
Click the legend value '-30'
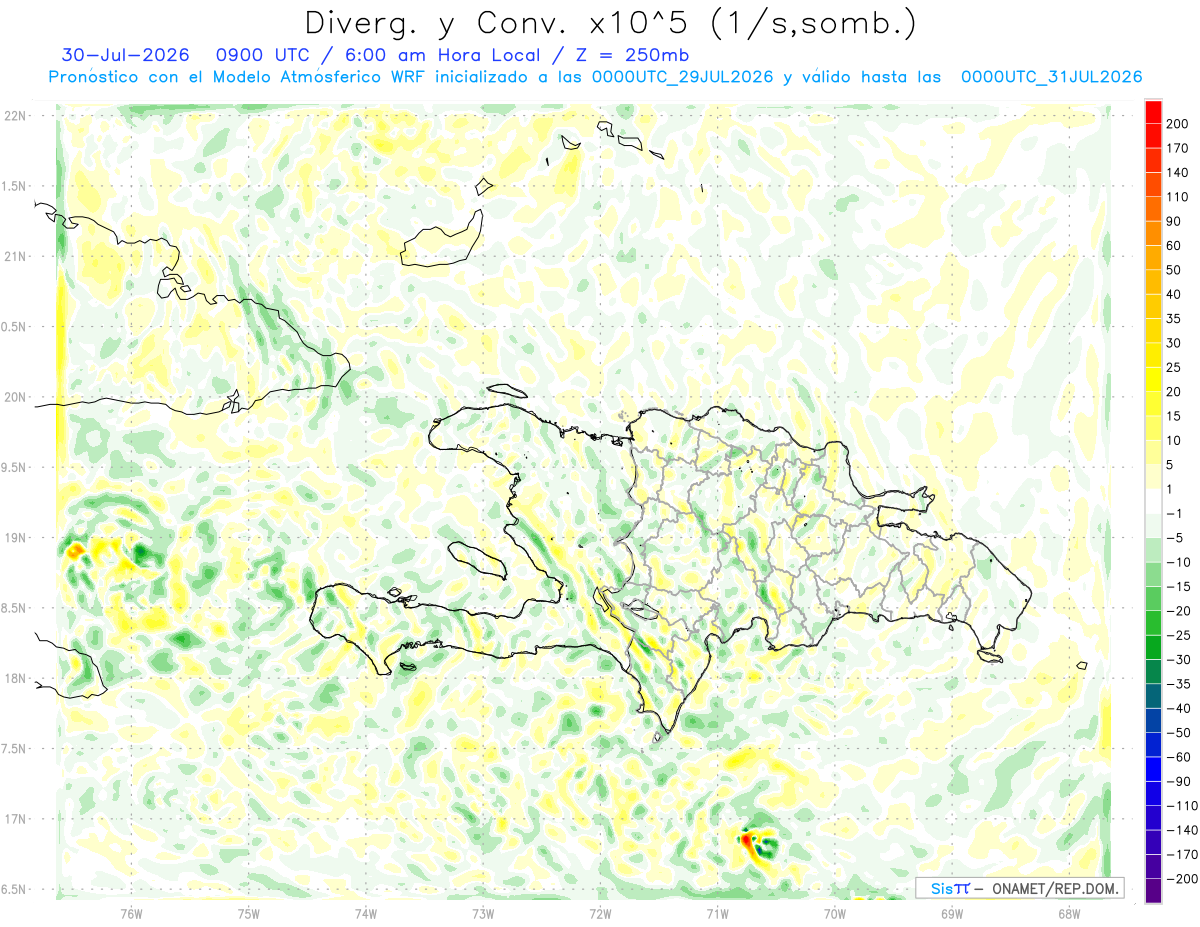click(x=1178, y=660)
